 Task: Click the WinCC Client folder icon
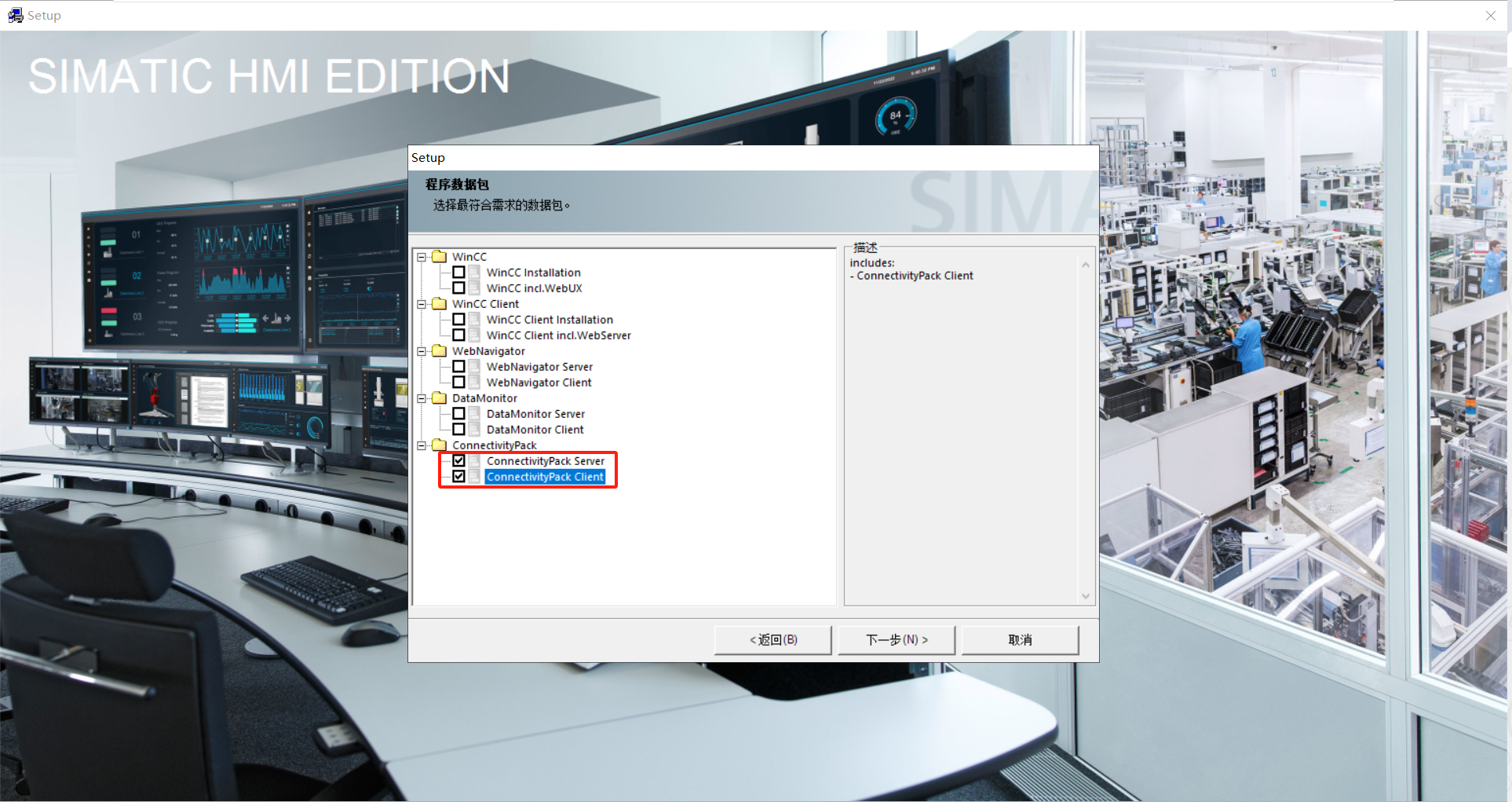440,304
